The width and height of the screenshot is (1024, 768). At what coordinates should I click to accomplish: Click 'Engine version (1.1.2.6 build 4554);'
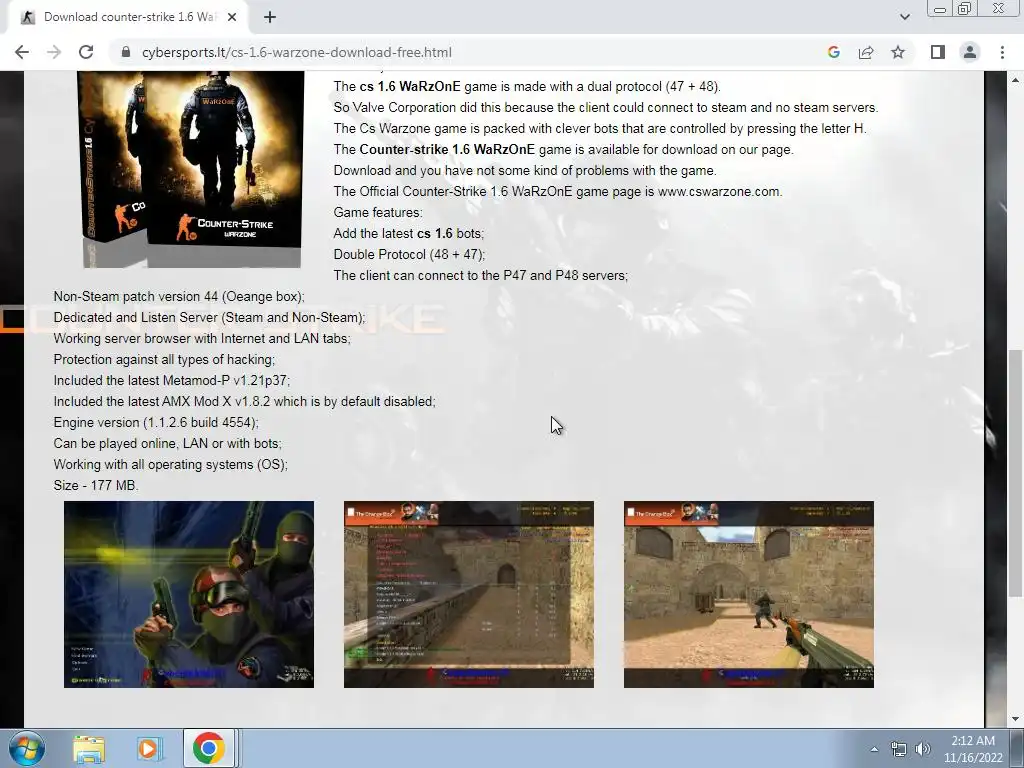(156, 423)
